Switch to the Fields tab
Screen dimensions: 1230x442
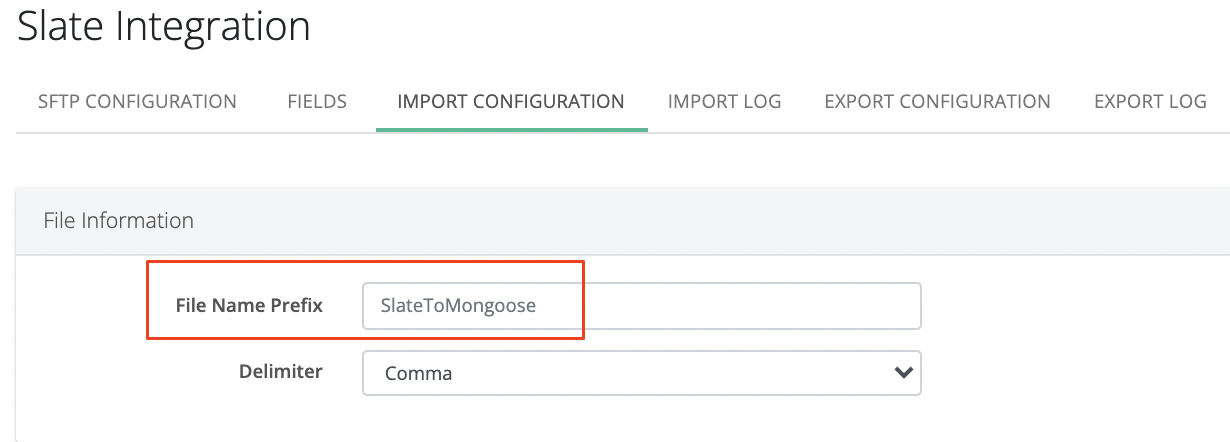pyautogui.click(x=317, y=101)
